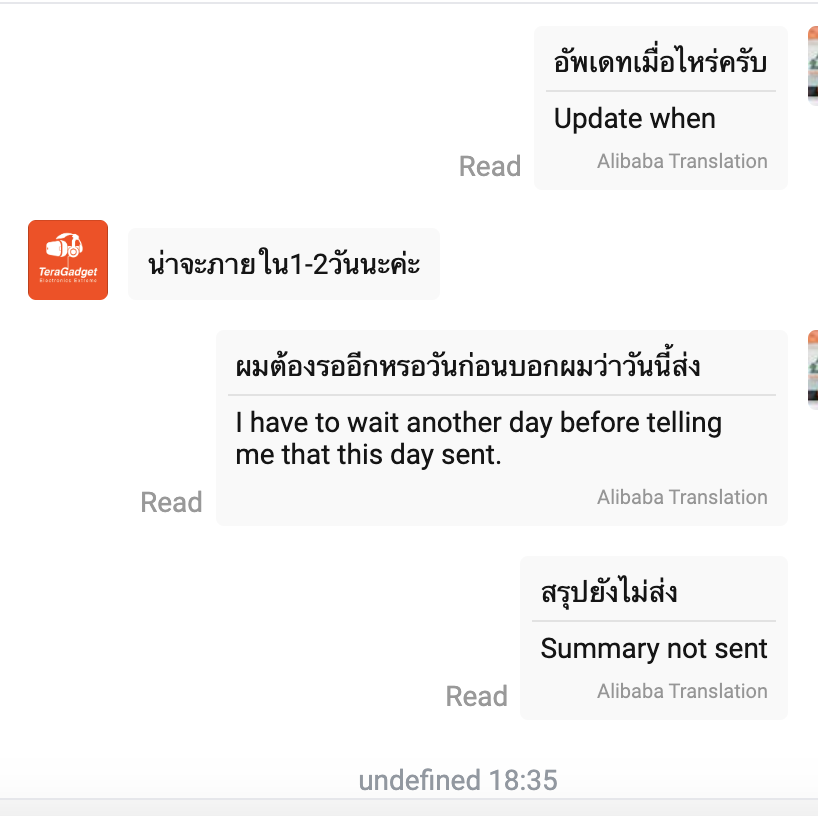The height and width of the screenshot is (816, 818).
Task: Click Alibaba Translation label under 'Update when'
Action: point(682,161)
